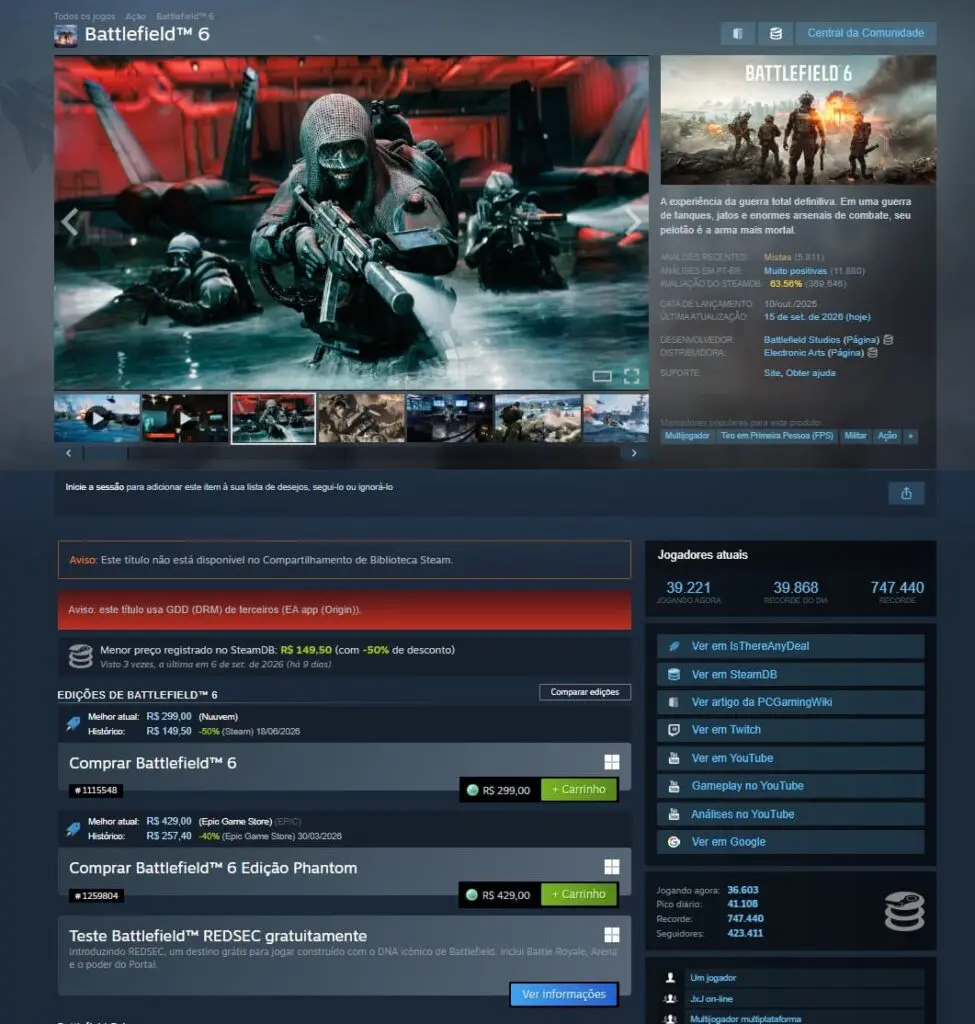Image resolution: width=975 pixels, height=1024 pixels.
Task: Select the beach battle screenshot thumbnail
Action: [537, 418]
